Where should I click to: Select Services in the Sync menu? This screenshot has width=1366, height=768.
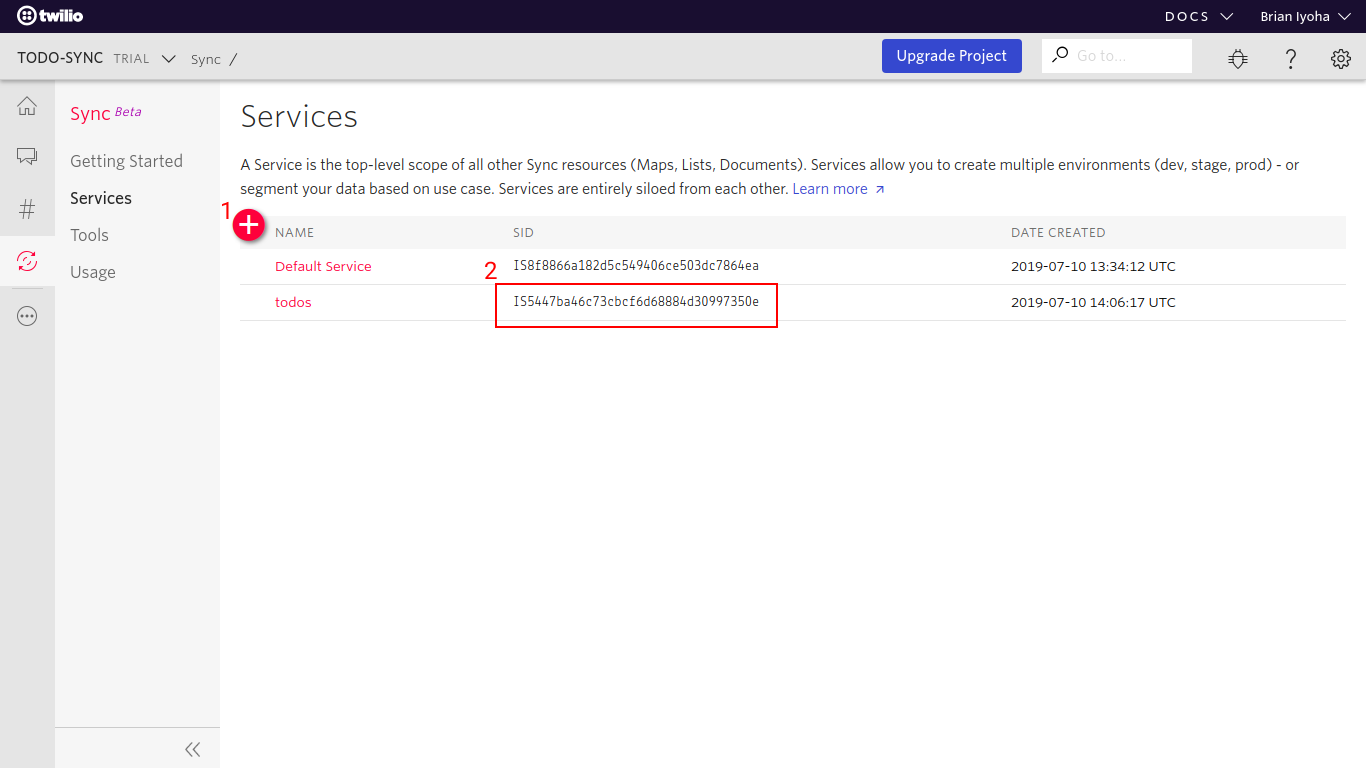point(101,198)
